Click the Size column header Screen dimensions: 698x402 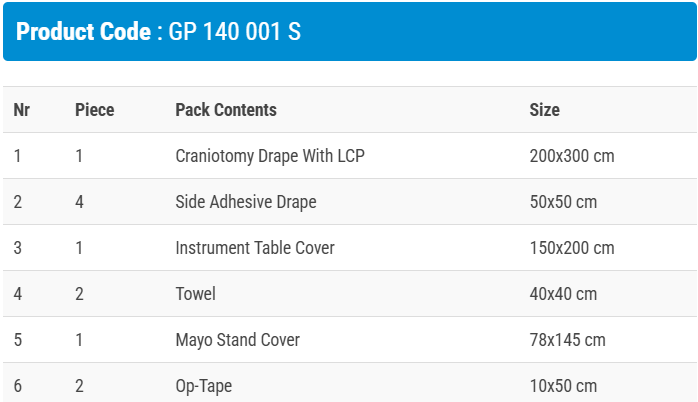tap(545, 110)
